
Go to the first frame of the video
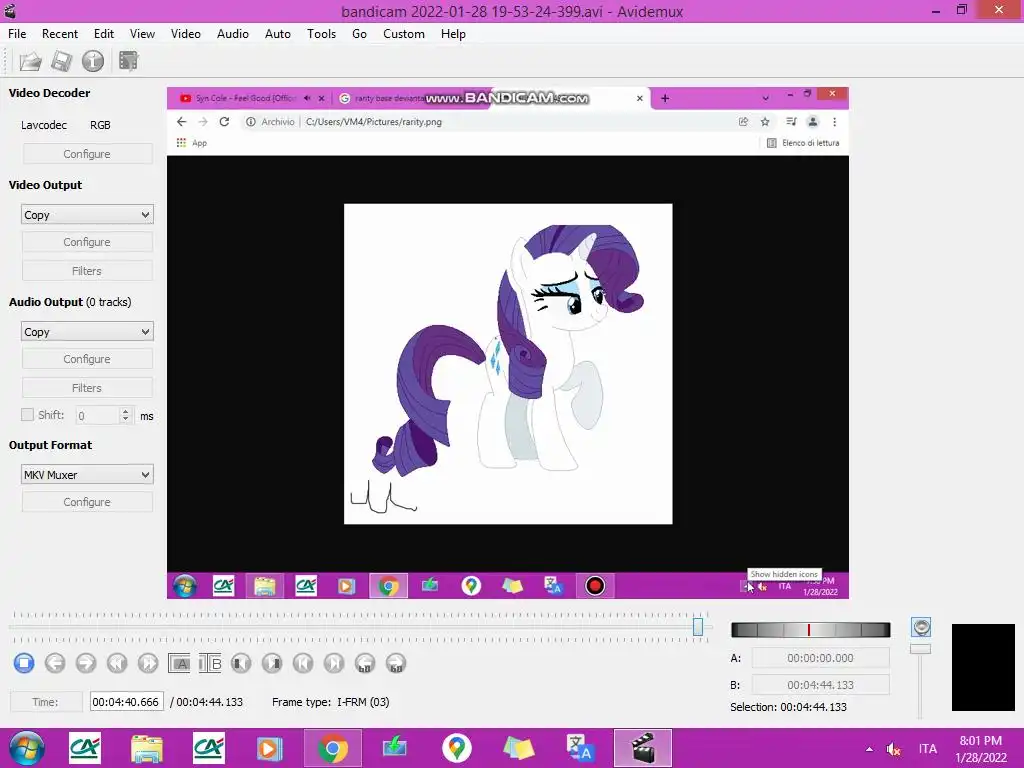coord(303,664)
